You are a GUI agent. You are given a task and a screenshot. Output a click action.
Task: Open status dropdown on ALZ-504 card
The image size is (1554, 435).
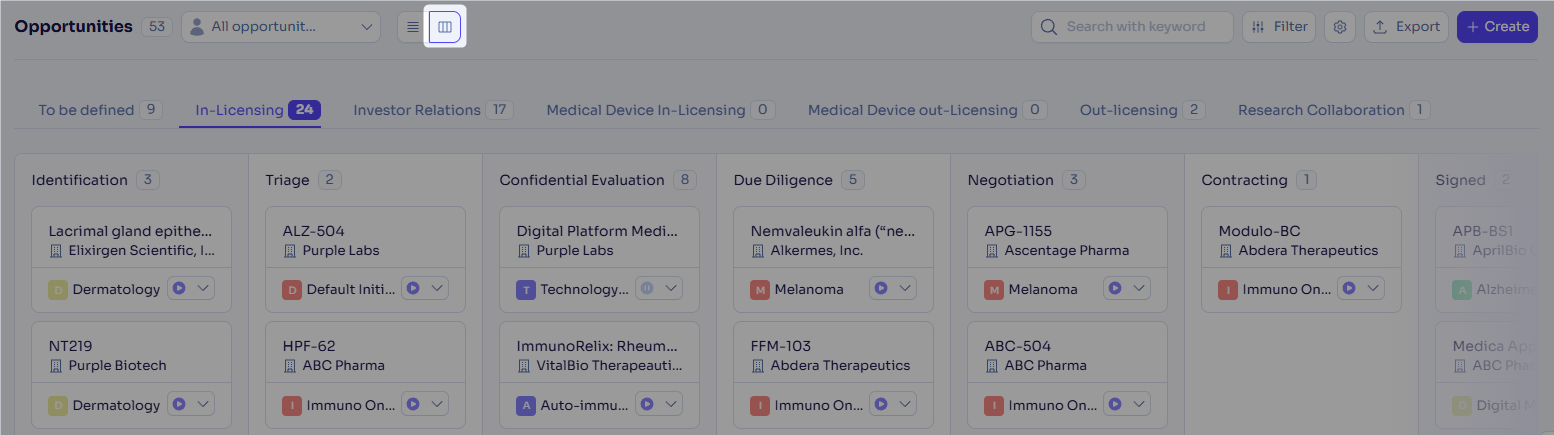(425, 288)
